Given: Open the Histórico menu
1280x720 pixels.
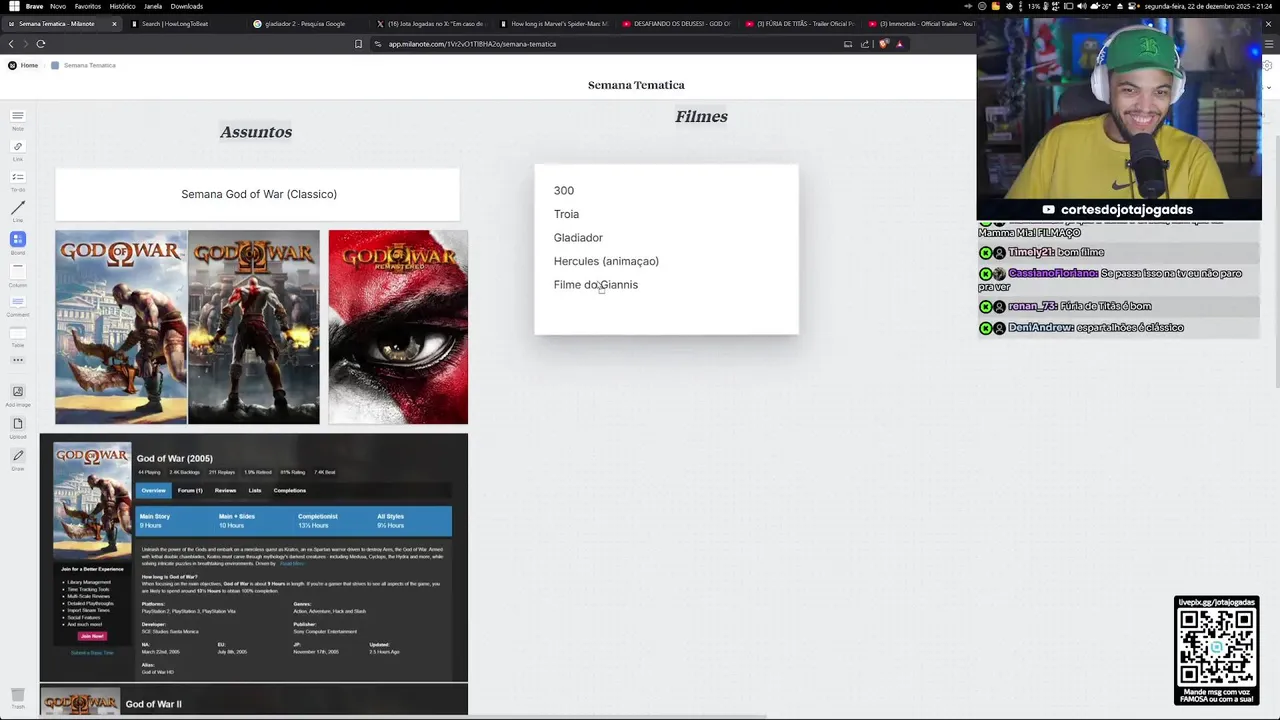Looking at the screenshot, I should point(122,6).
